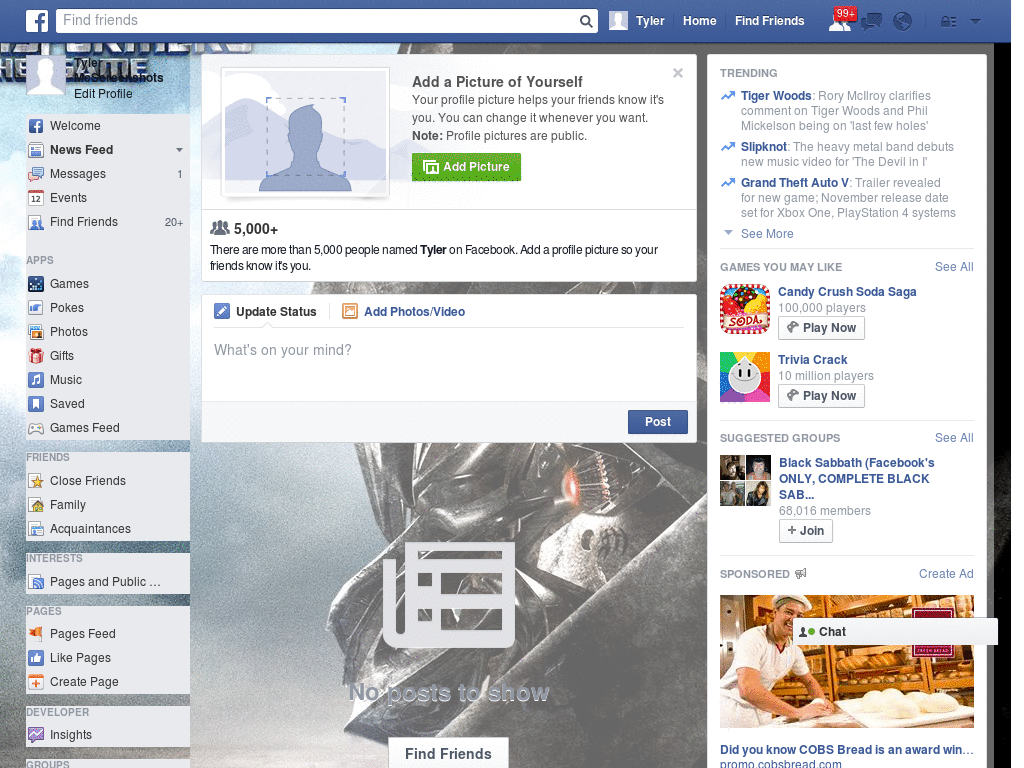Dismiss the Add a Picture prompt

pyautogui.click(x=678, y=73)
